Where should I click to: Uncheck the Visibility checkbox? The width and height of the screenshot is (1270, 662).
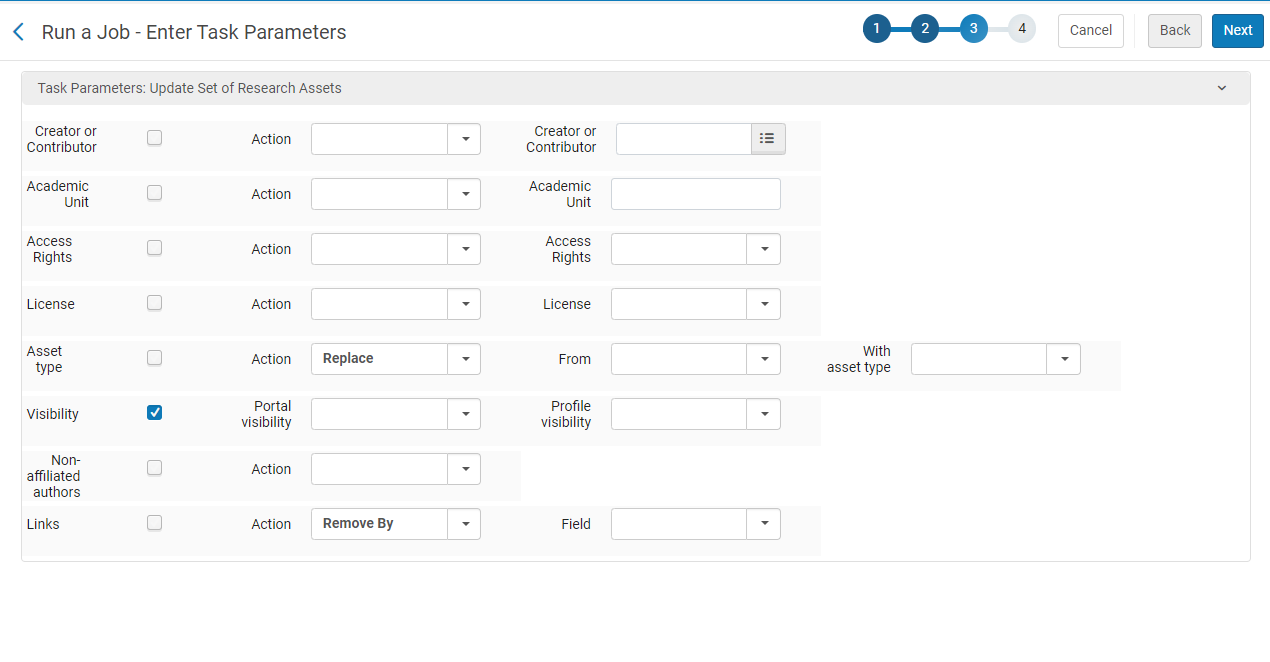coord(154,413)
